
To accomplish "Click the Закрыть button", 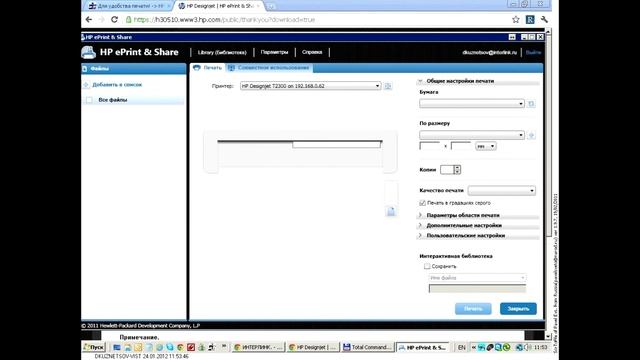I will tap(518, 309).
